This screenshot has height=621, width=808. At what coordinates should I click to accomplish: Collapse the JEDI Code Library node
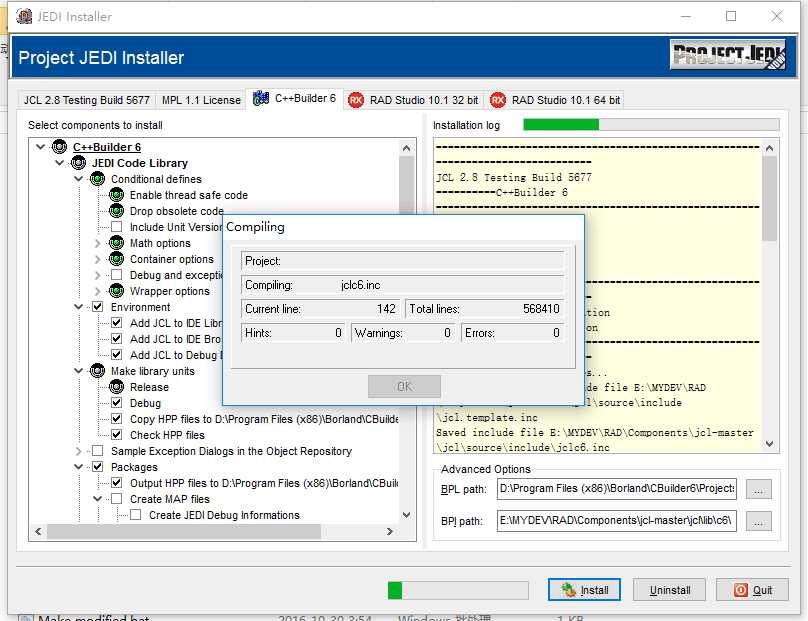(x=60, y=163)
